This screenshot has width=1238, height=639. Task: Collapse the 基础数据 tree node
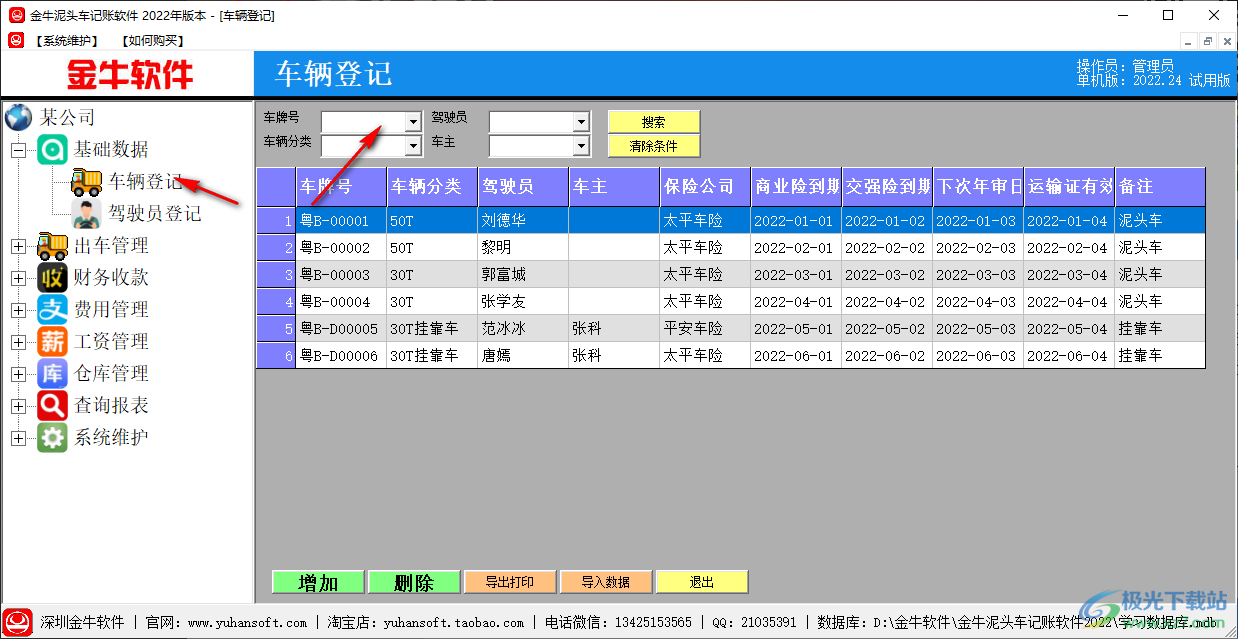[18, 150]
